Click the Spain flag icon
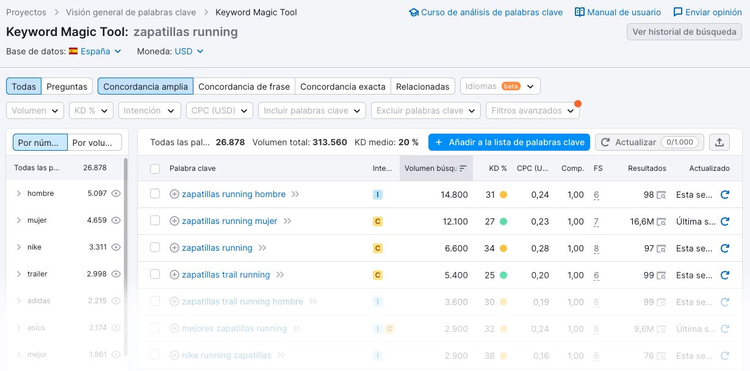Screen dimensions: 750x371 click(x=73, y=51)
